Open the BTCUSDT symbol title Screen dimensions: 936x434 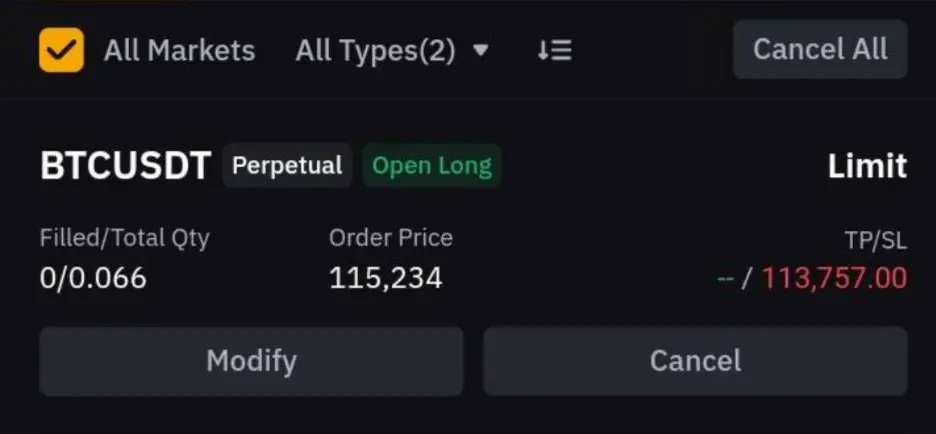point(125,166)
